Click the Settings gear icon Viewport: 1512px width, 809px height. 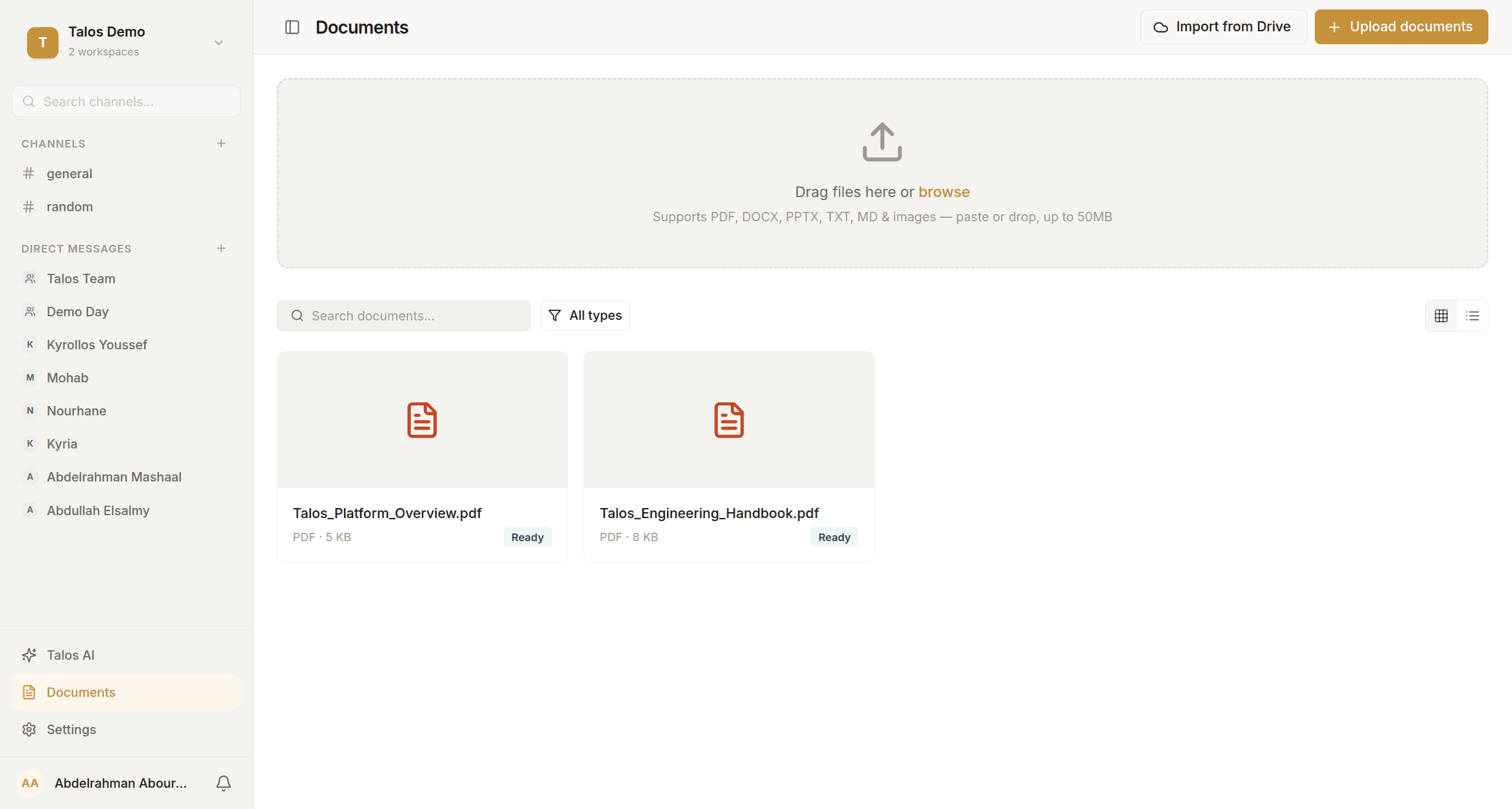click(29, 729)
